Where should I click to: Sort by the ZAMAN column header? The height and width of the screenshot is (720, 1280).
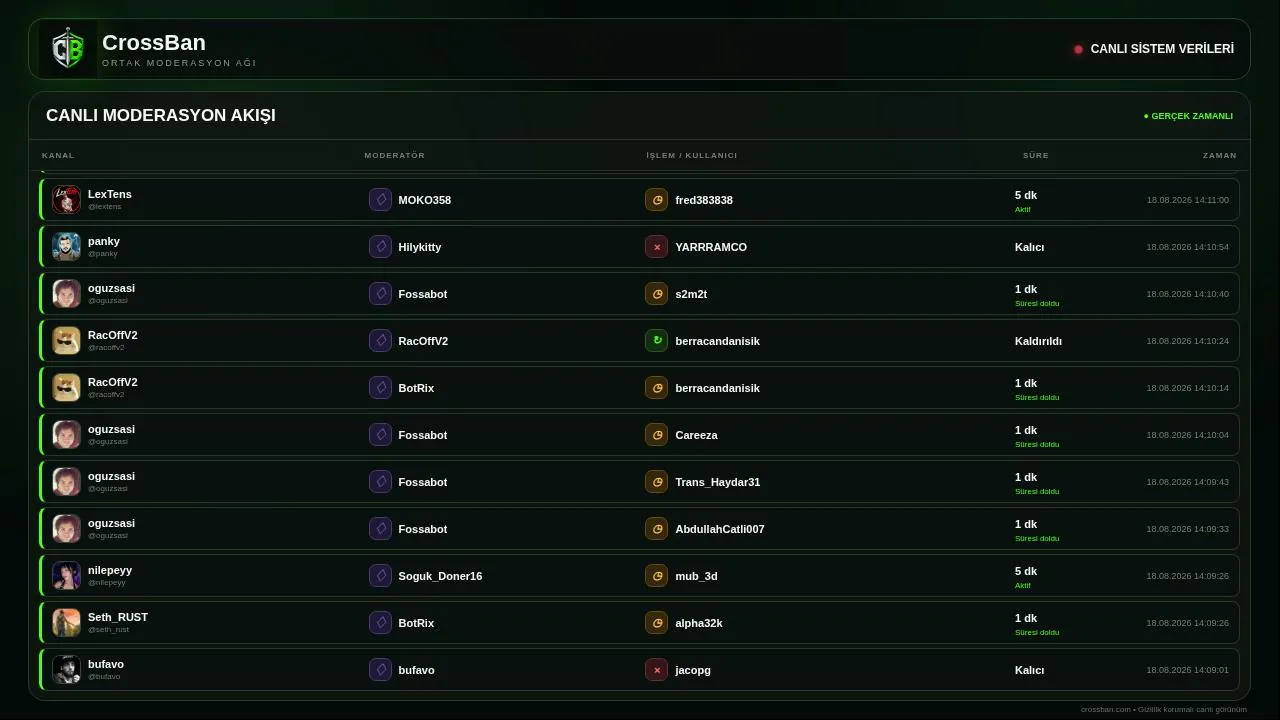tap(1220, 156)
